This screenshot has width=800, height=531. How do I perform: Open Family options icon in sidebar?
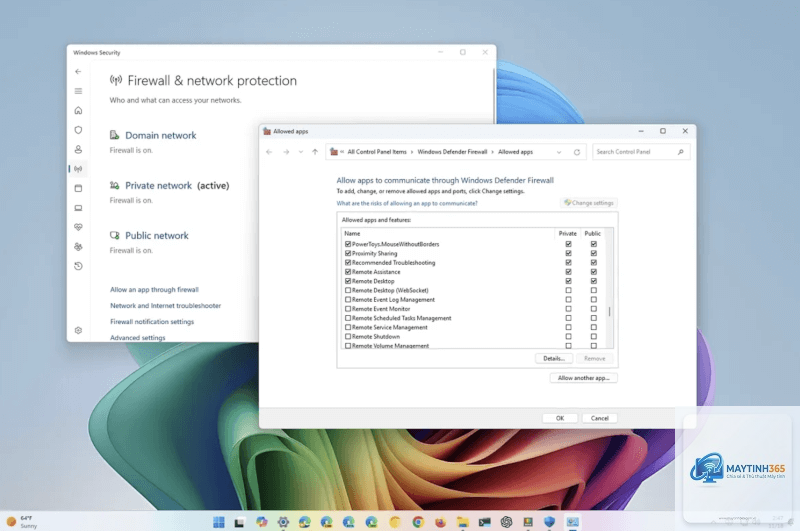coord(78,247)
